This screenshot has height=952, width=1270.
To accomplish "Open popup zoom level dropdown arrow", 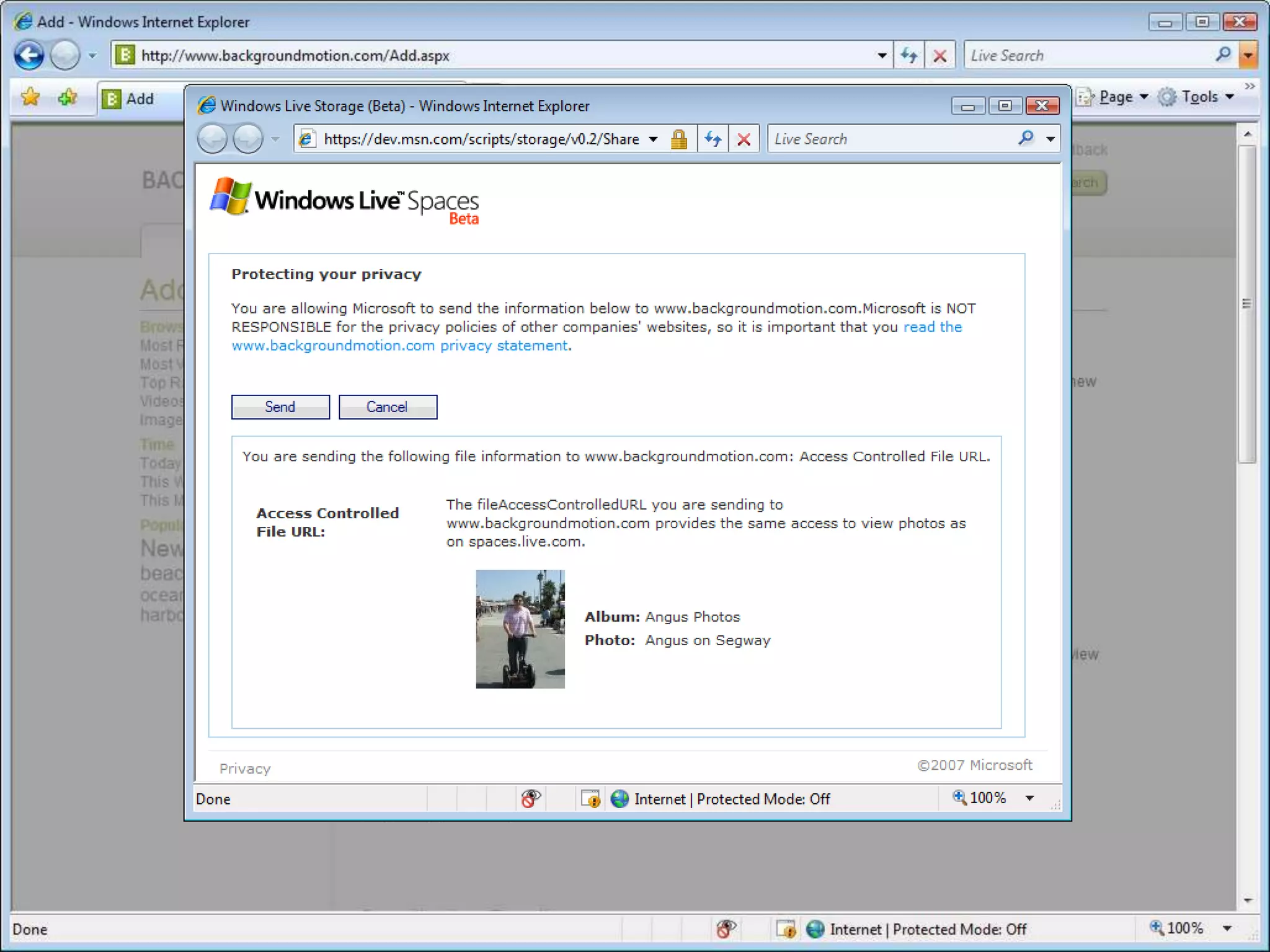I will pyautogui.click(x=1030, y=798).
